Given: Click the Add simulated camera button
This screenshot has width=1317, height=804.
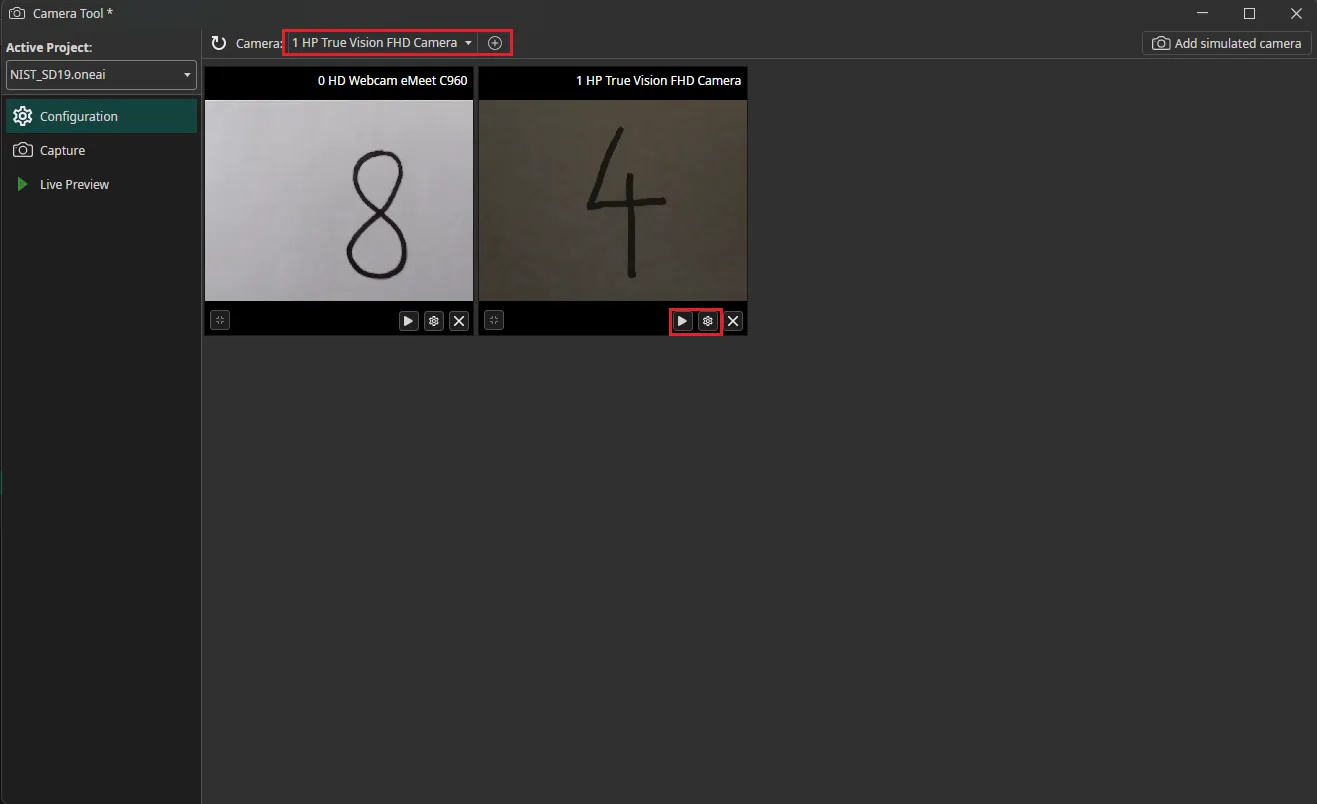Looking at the screenshot, I should click(1226, 43).
